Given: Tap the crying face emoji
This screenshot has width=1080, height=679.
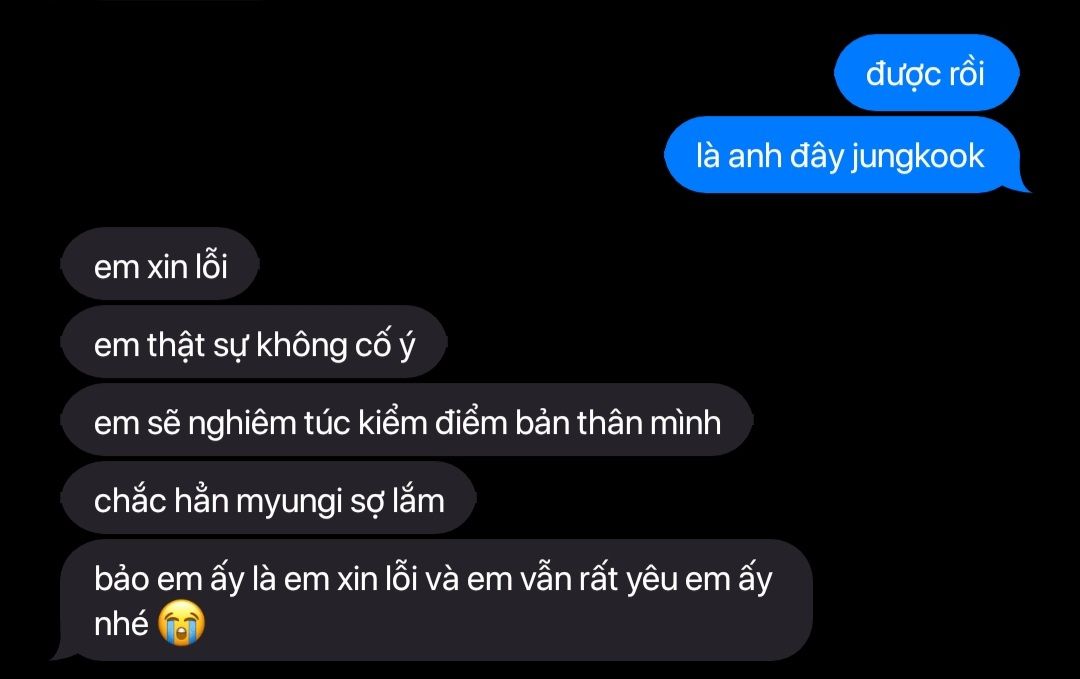Looking at the screenshot, I should tap(181, 623).
